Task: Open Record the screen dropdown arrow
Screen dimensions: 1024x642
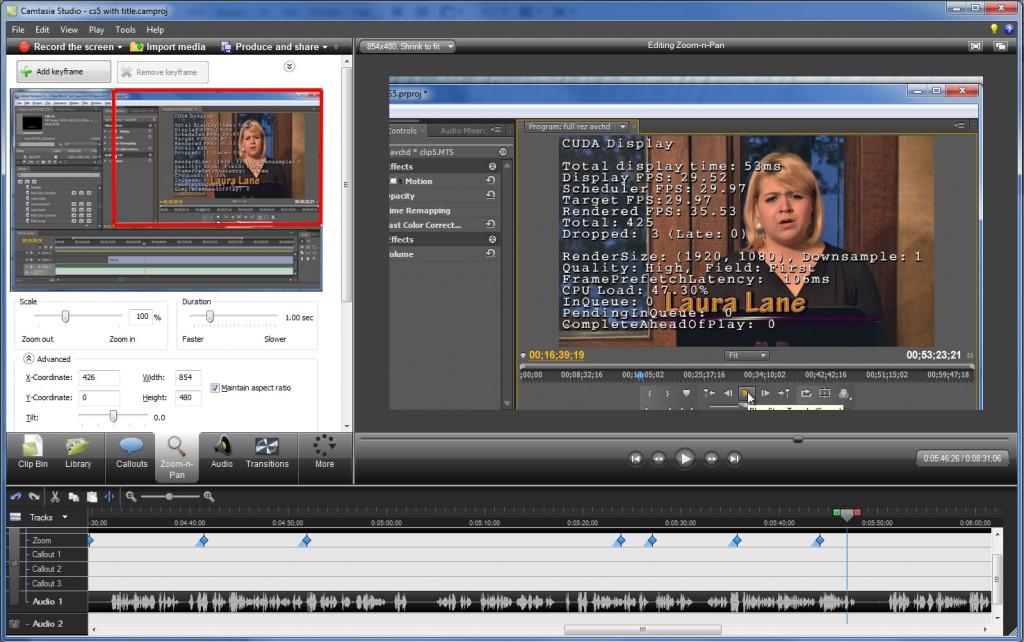Action: click(120, 47)
